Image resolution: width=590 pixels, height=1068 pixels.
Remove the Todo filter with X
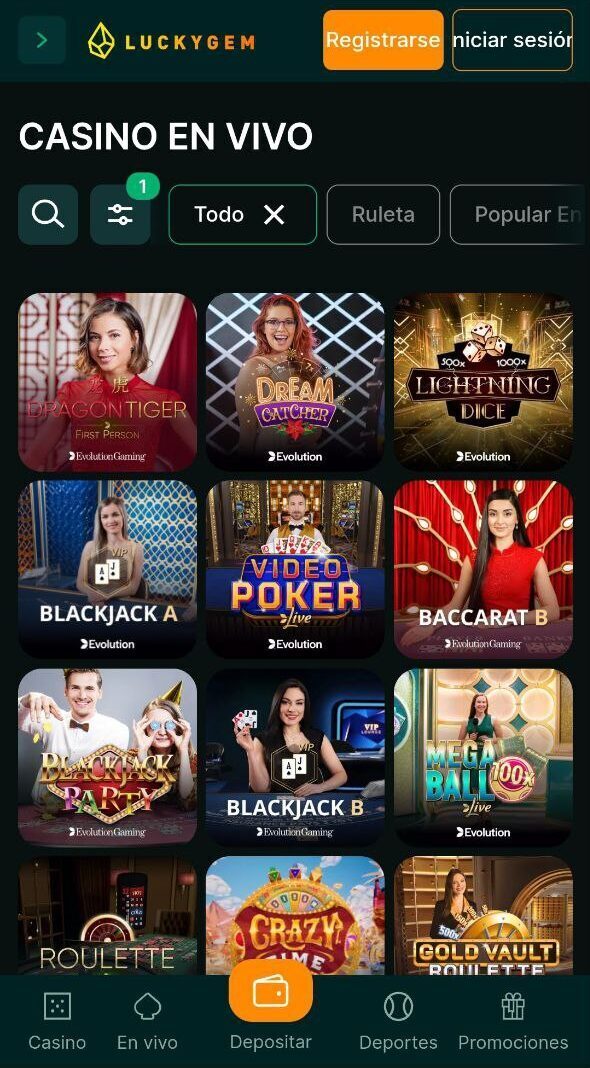click(274, 215)
